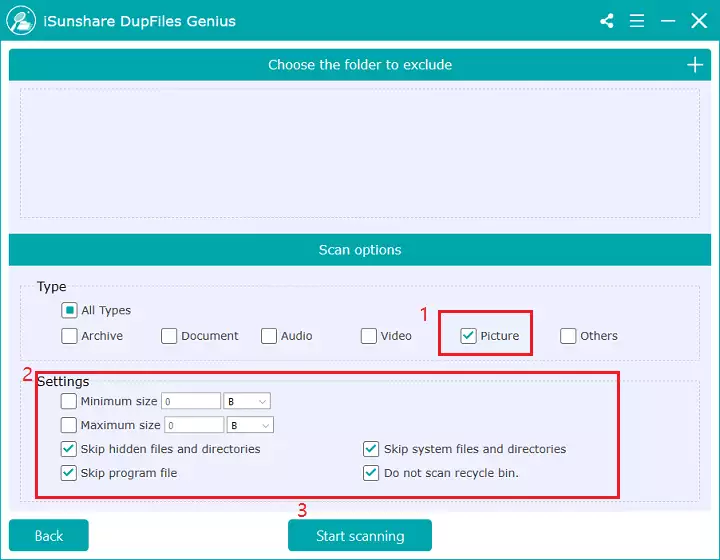Click the Minimum size value field

coord(191,401)
